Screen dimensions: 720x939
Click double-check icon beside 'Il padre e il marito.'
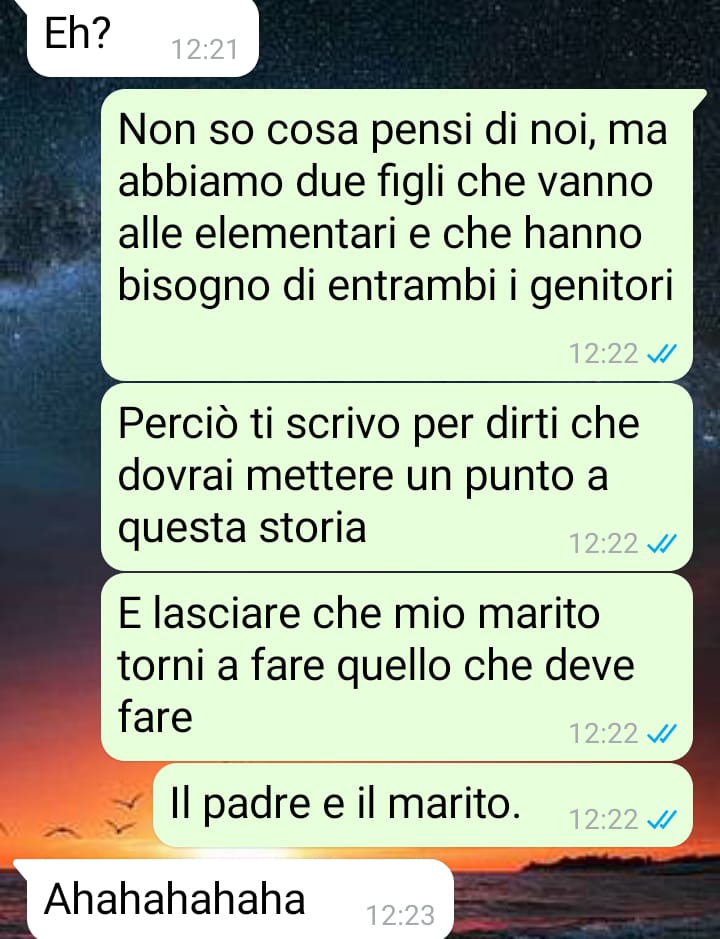point(662,819)
